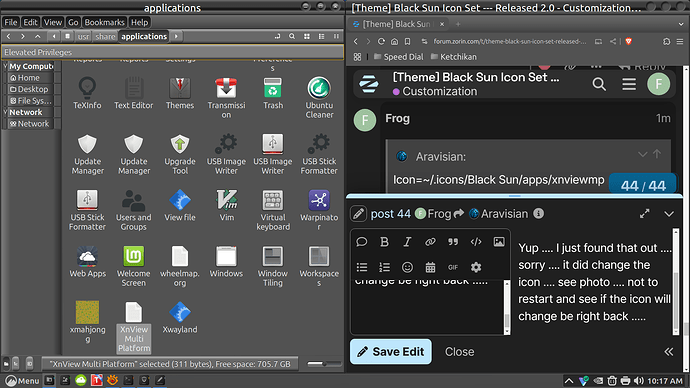Screen dimensions: 690x388
Task: Click the Bold formatting button in editor
Action: [384, 242]
